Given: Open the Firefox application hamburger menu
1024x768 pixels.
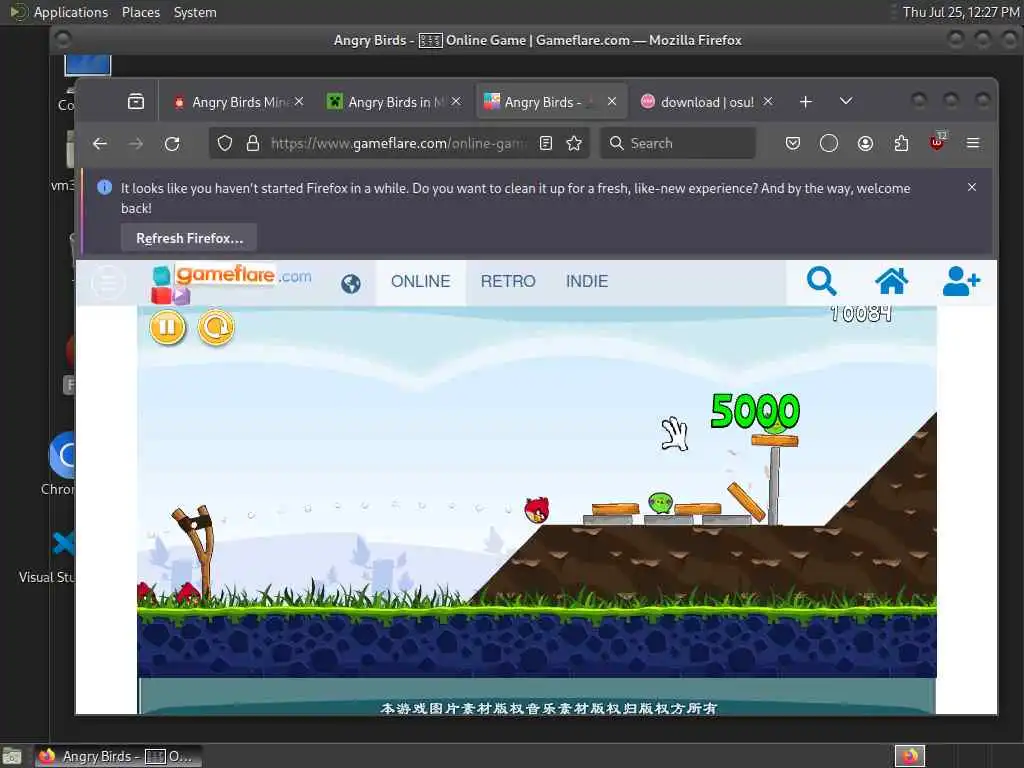Looking at the screenshot, I should click(x=973, y=143).
